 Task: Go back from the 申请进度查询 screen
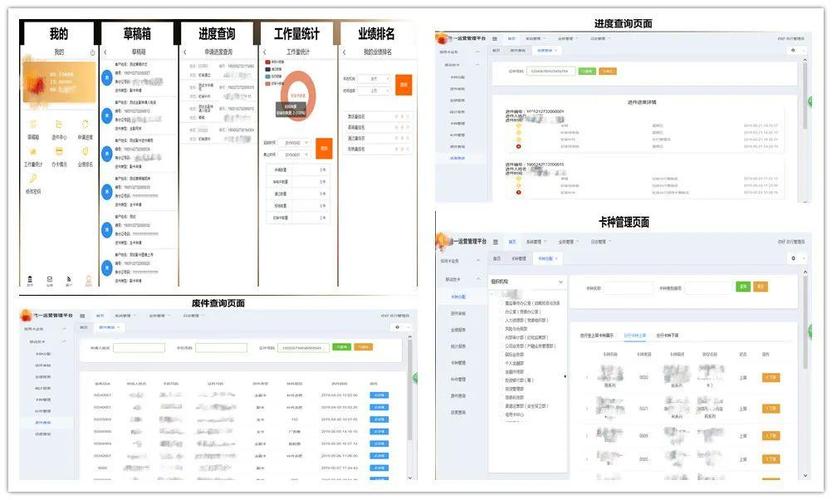coord(185,52)
